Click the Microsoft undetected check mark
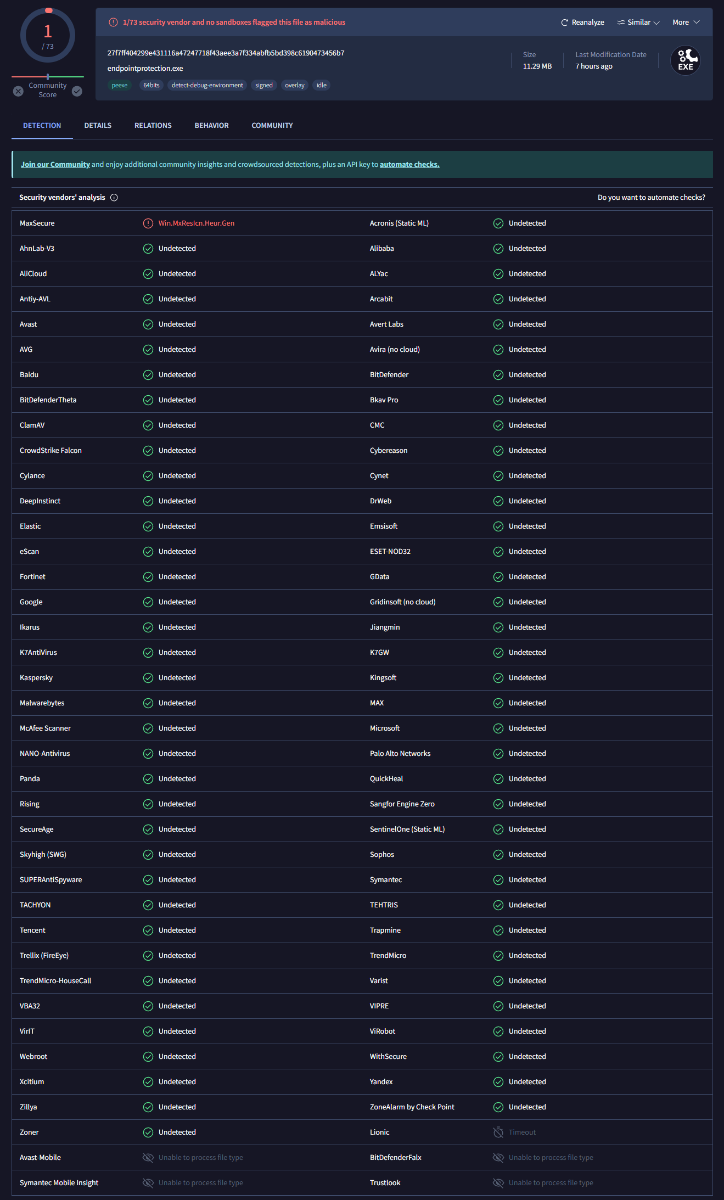The image size is (724, 1200). tap(498, 728)
